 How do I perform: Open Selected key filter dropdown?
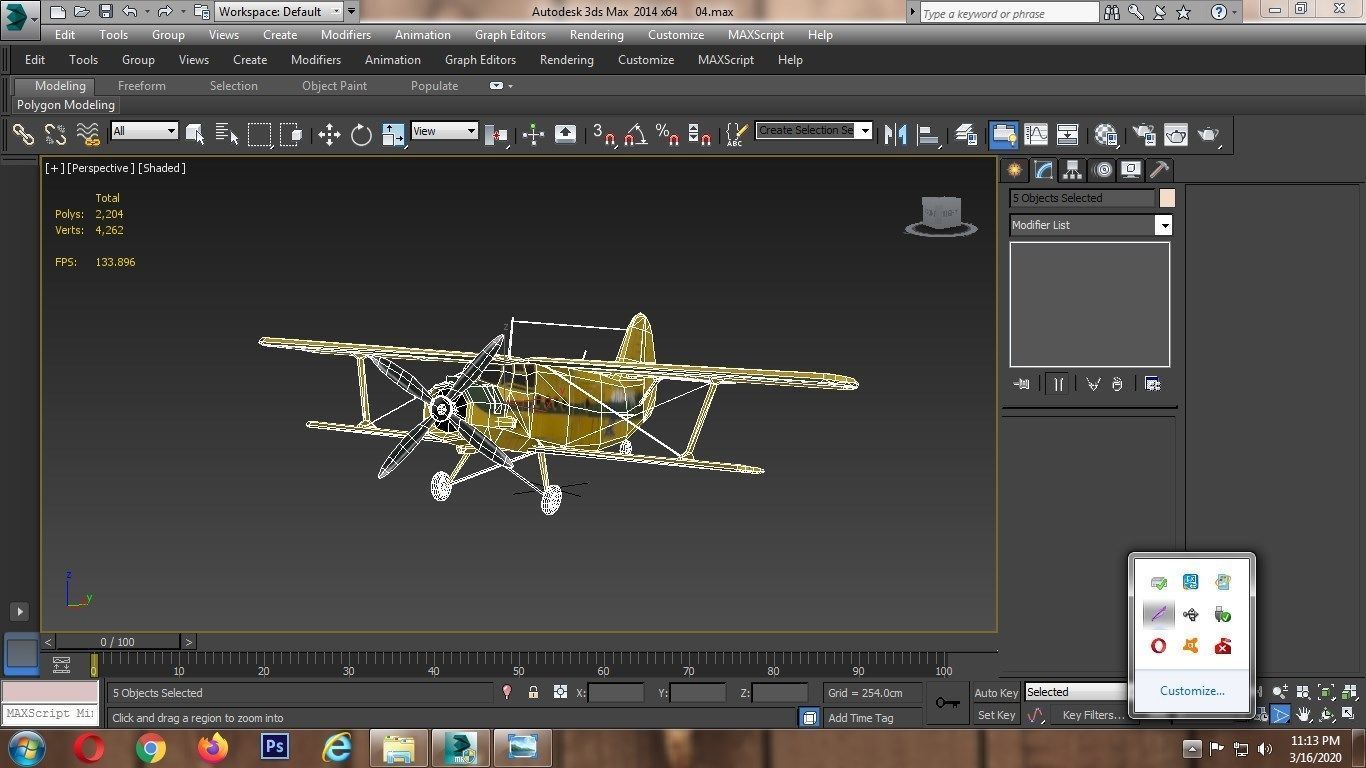1077,692
